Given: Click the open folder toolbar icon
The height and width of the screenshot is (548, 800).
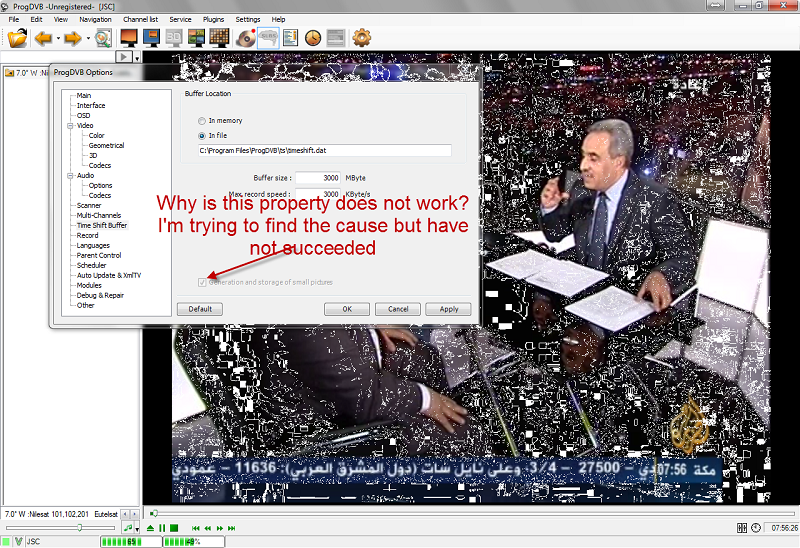Looking at the screenshot, I should click(x=17, y=38).
